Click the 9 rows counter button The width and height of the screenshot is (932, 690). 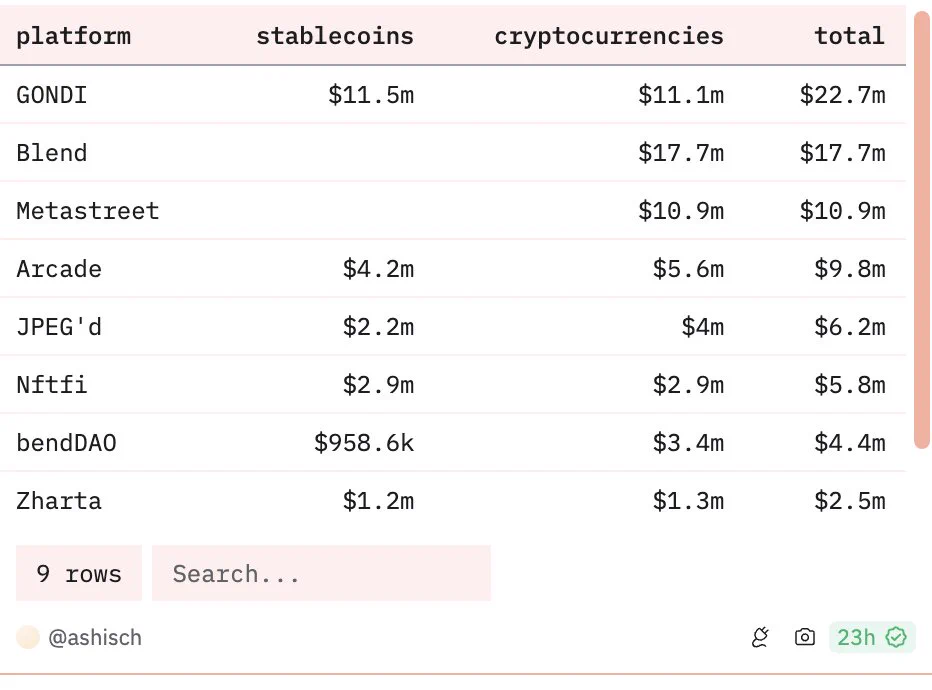(x=79, y=573)
